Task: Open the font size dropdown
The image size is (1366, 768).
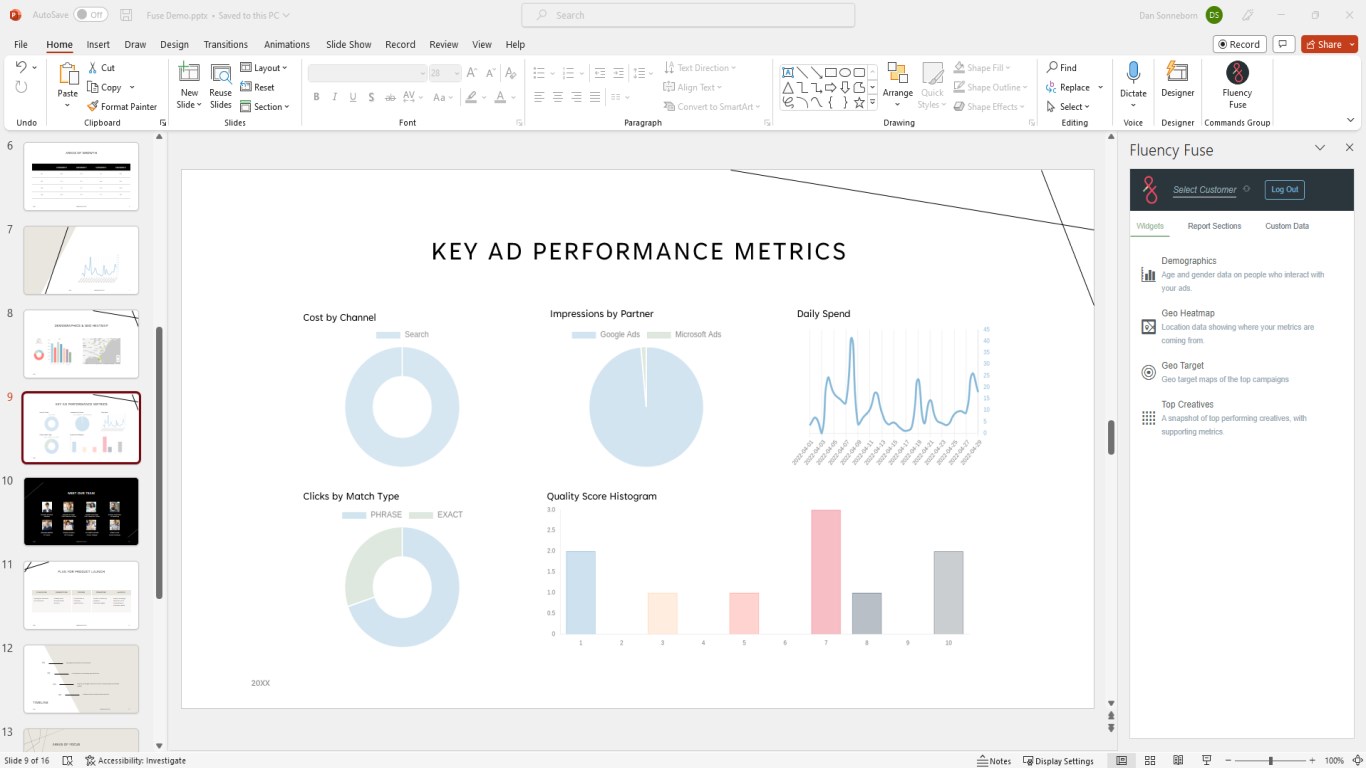Action: [456, 73]
